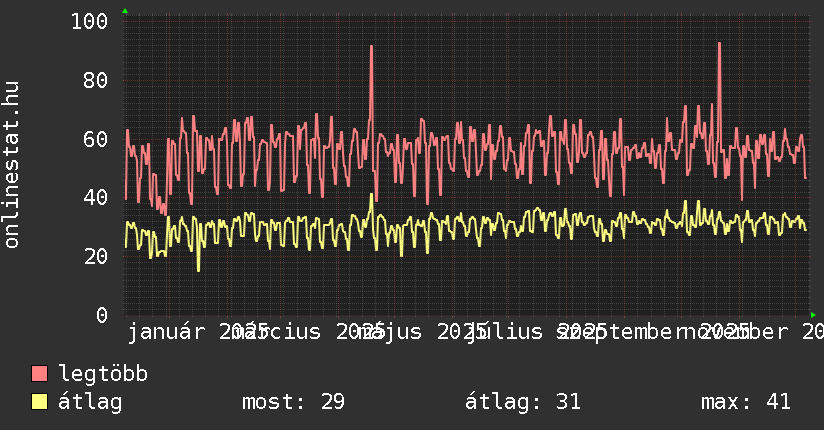Click the green arrow at X axis end
824x430 pixels.
tap(812, 314)
